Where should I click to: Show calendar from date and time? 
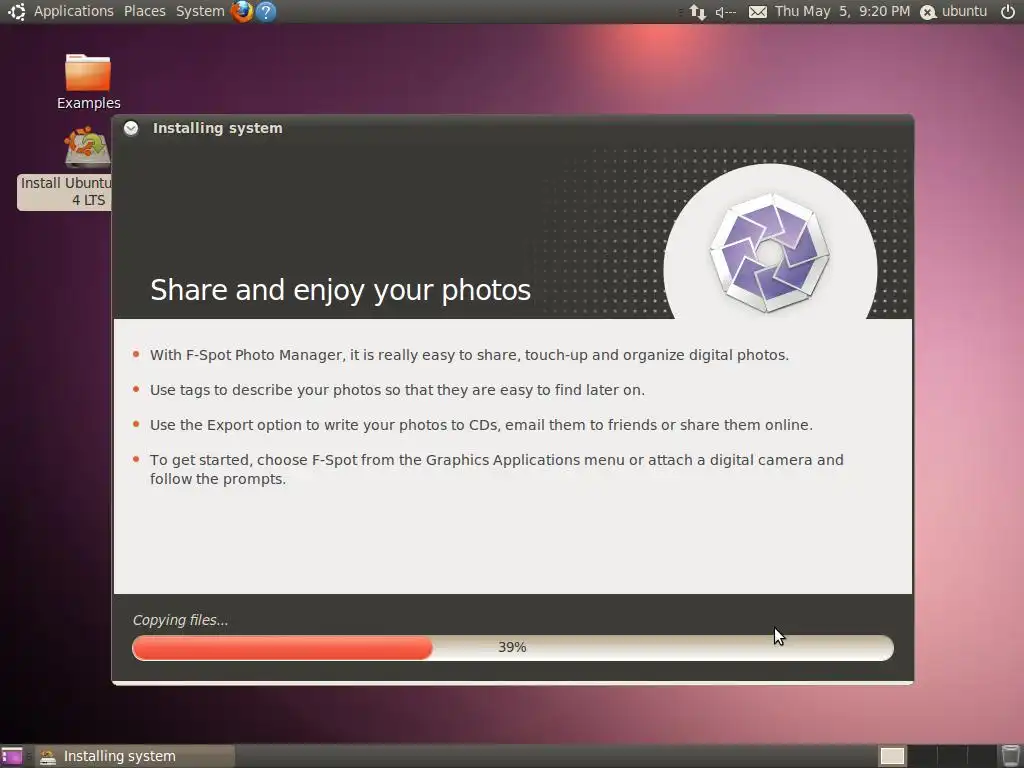842,11
